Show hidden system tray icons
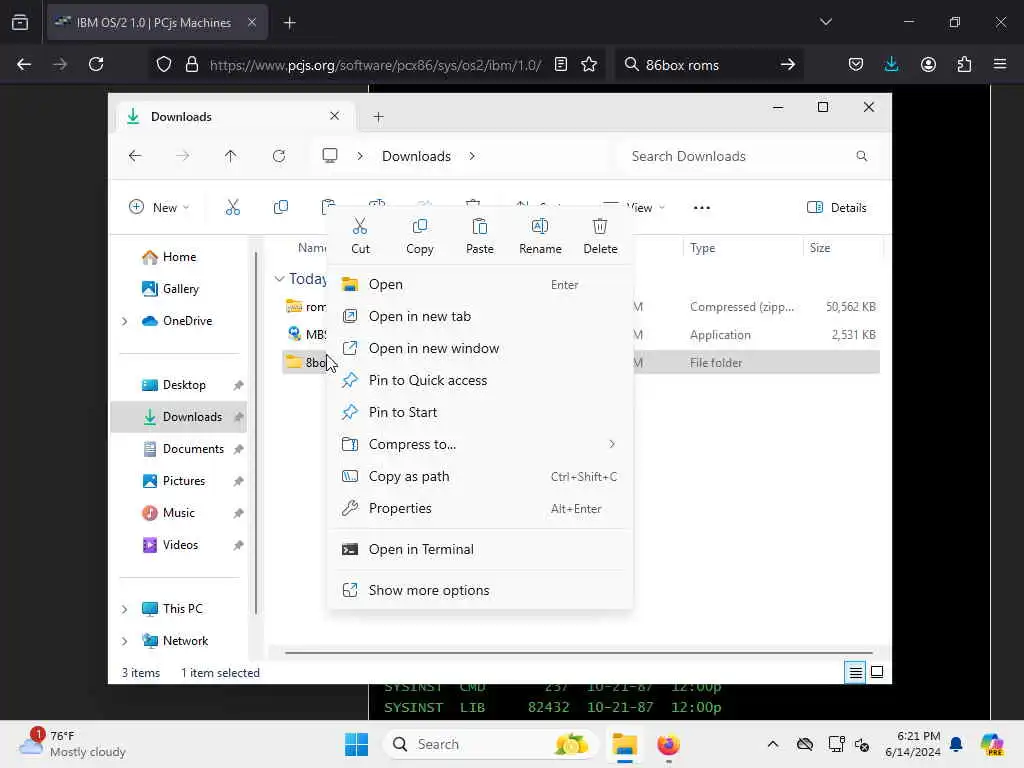 click(773, 744)
